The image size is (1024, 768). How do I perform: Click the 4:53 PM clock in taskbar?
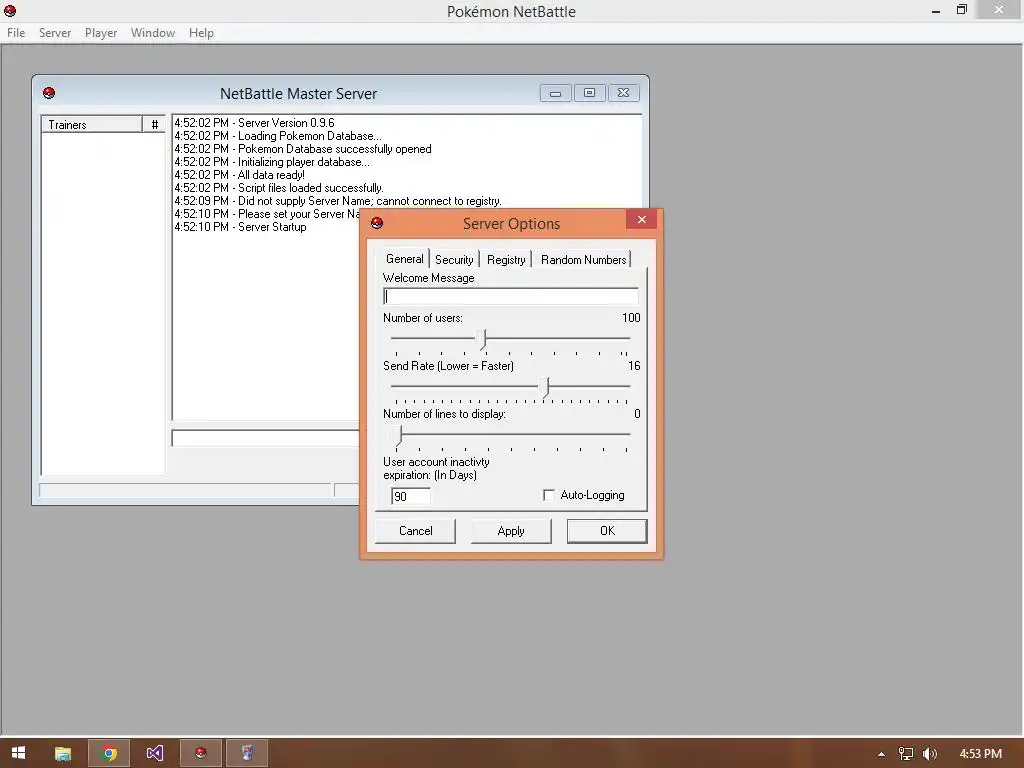tap(980, 754)
